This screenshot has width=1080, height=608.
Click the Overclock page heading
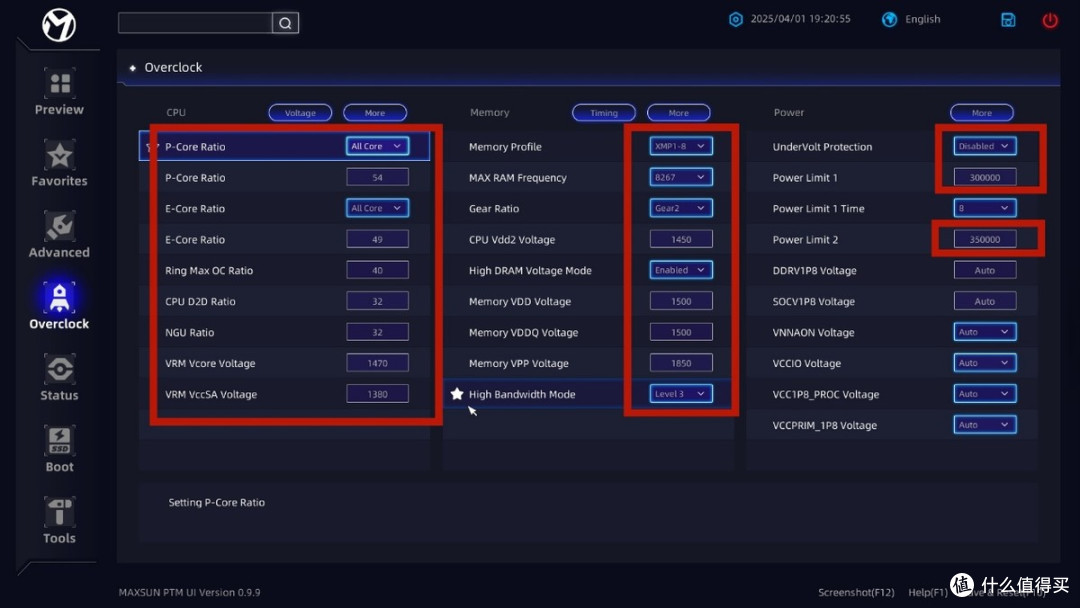pos(173,67)
